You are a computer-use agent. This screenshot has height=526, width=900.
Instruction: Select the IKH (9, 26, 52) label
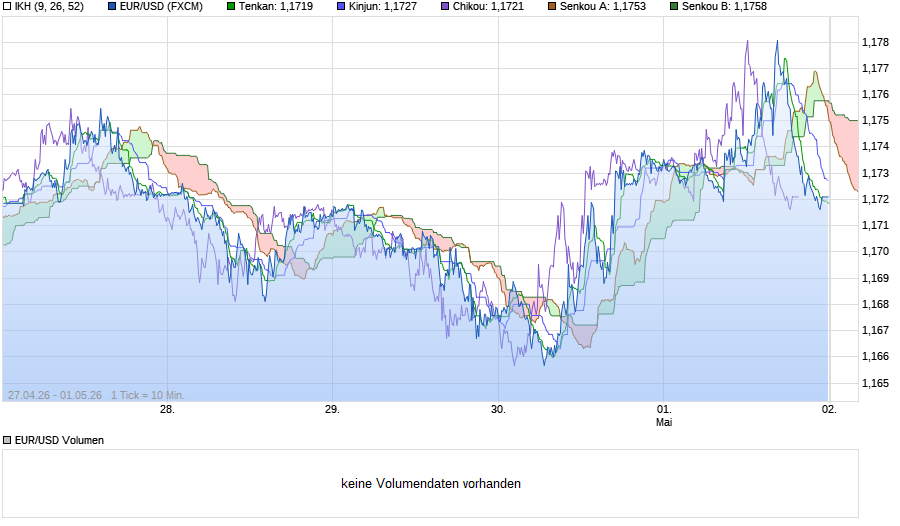[49, 6]
